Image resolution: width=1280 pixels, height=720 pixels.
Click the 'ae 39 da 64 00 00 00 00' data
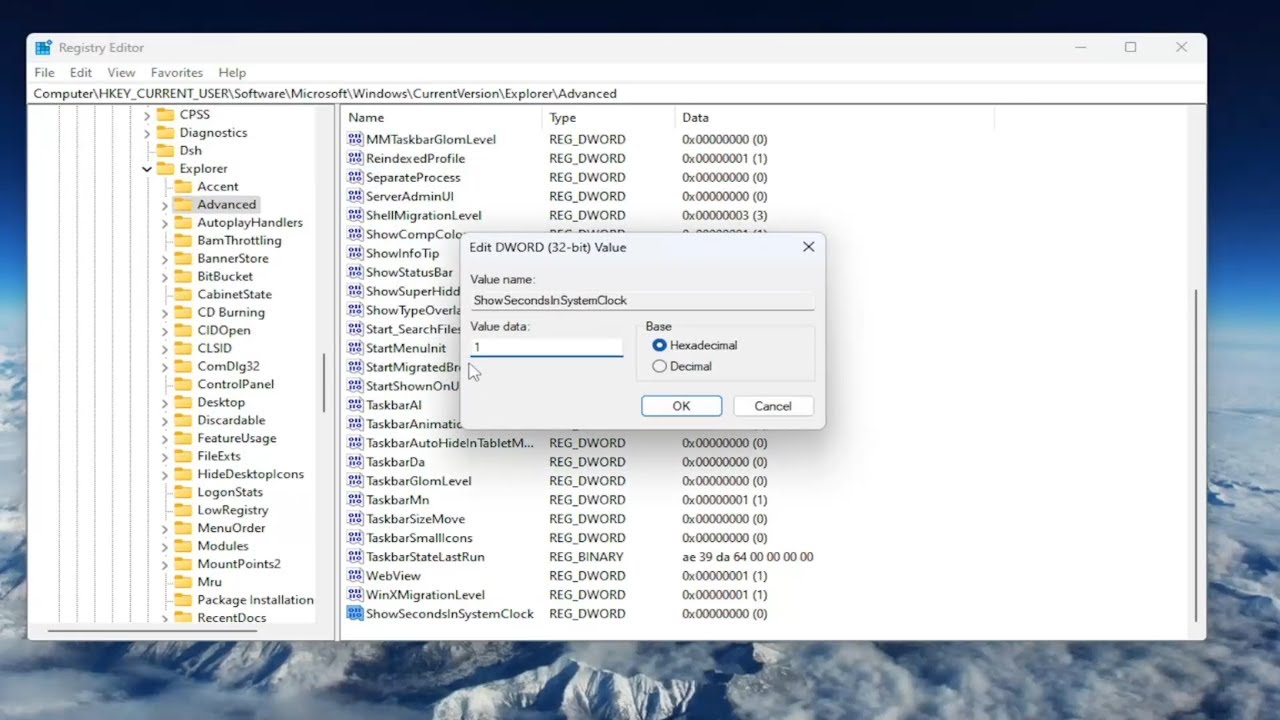(x=747, y=557)
